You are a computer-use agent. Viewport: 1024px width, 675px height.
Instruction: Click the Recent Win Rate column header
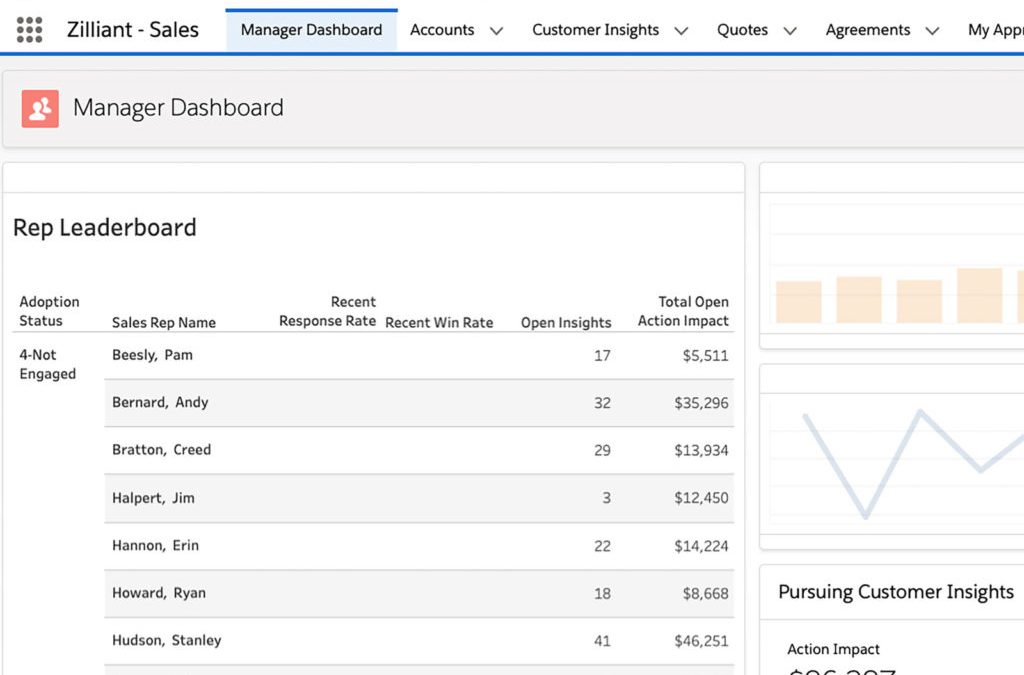tap(439, 322)
